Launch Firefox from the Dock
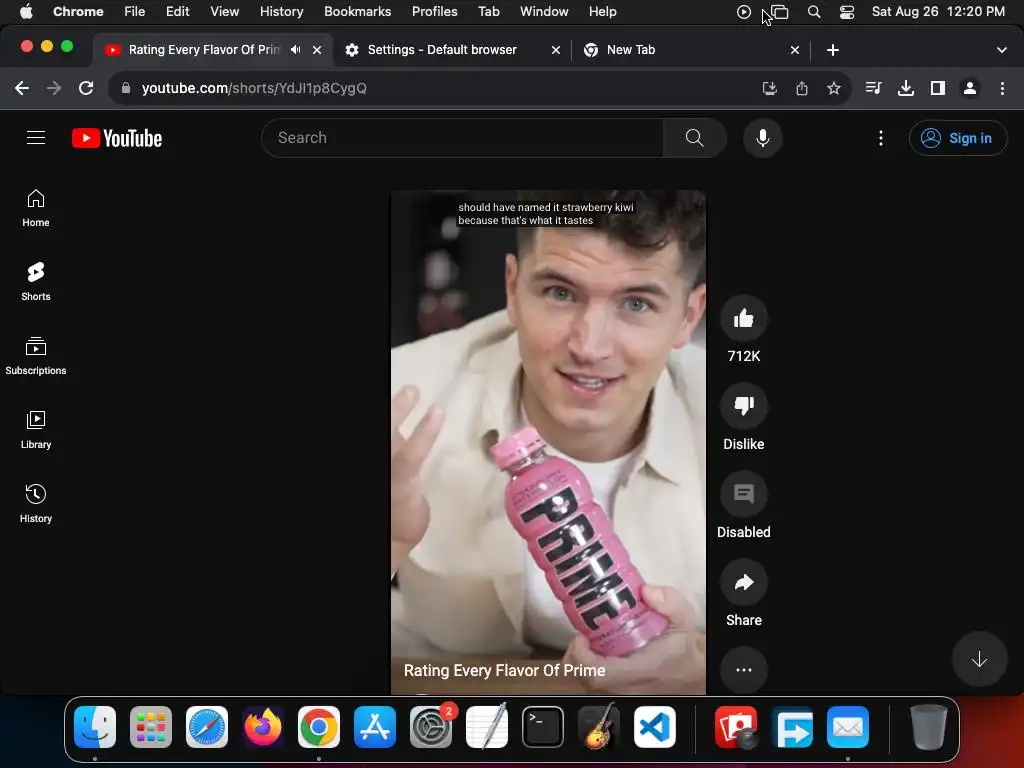Image resolution: width=1024 pixels, height=768 pixels. click(263, 727)
